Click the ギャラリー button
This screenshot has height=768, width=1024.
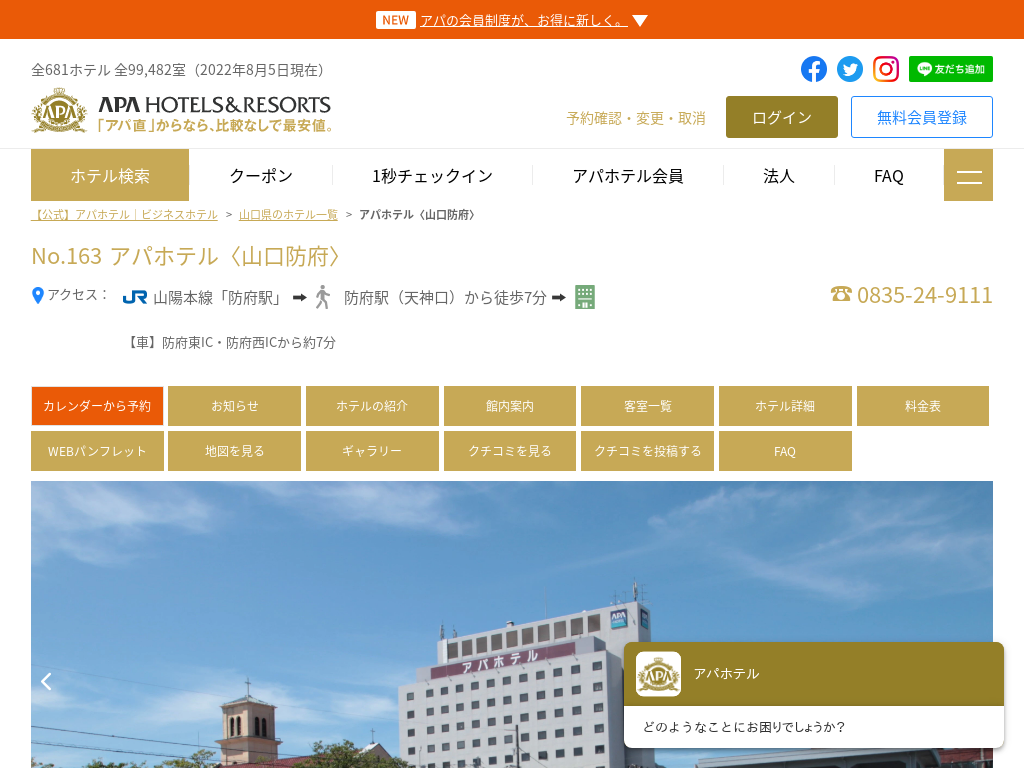point(372,451)
